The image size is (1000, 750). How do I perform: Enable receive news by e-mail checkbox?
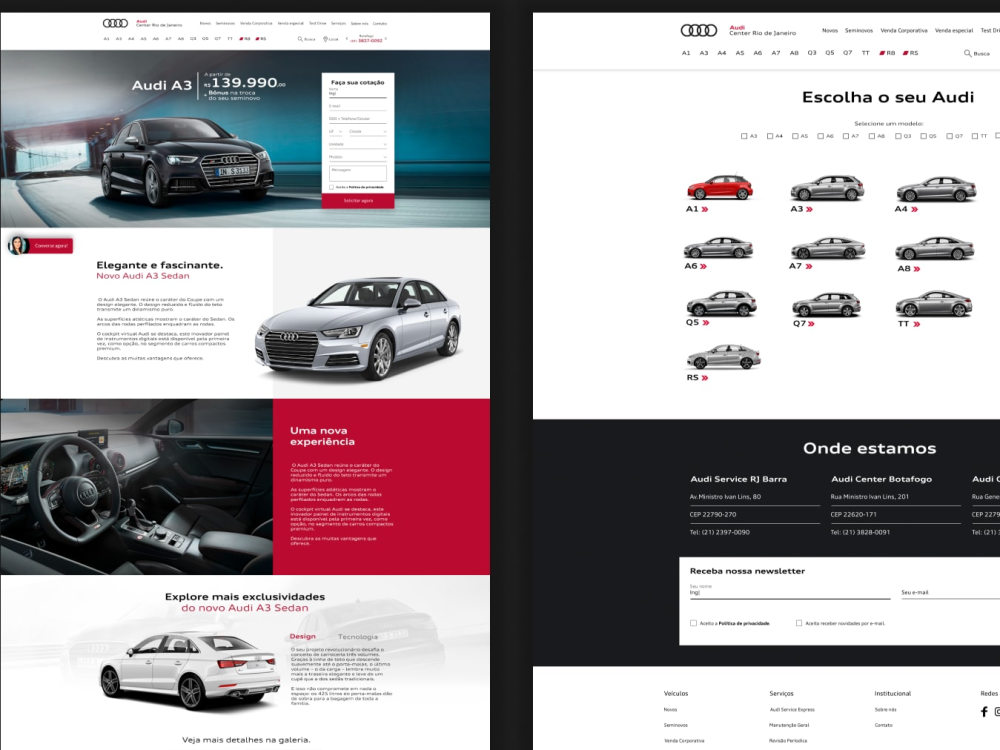799,623
